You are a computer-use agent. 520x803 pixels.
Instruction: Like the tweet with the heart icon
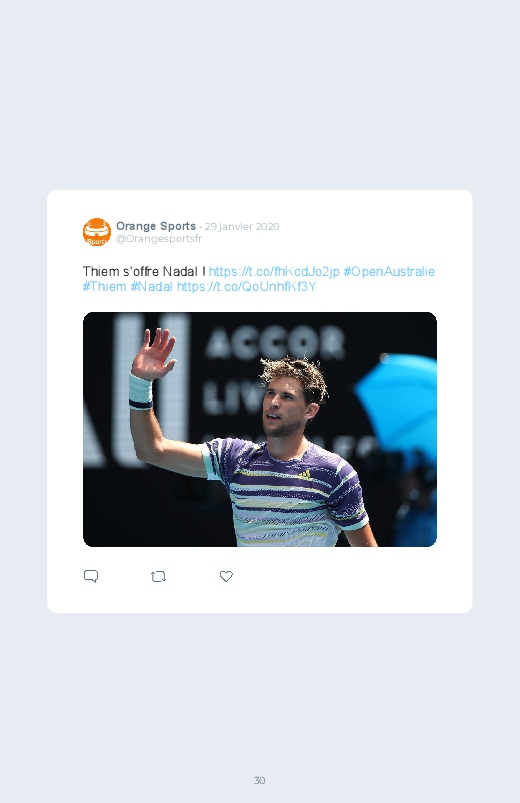pos(226,576)
